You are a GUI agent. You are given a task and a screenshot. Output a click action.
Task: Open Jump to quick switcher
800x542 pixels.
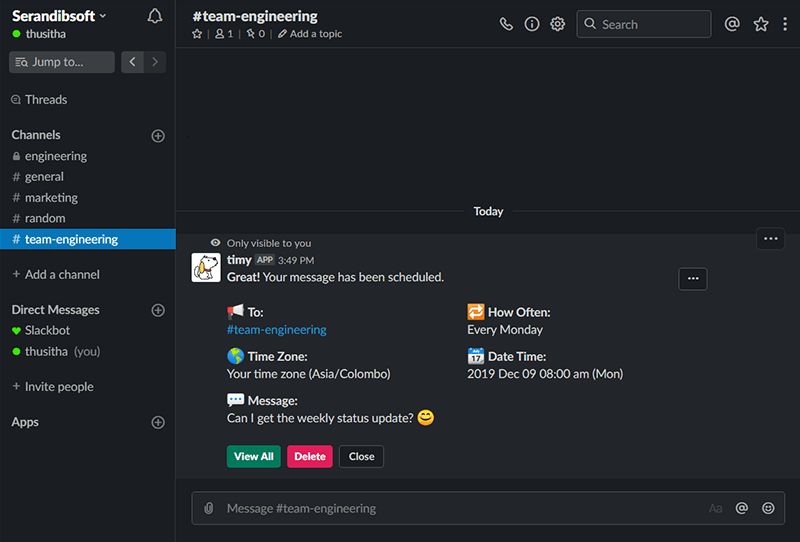tap(62, 62)
